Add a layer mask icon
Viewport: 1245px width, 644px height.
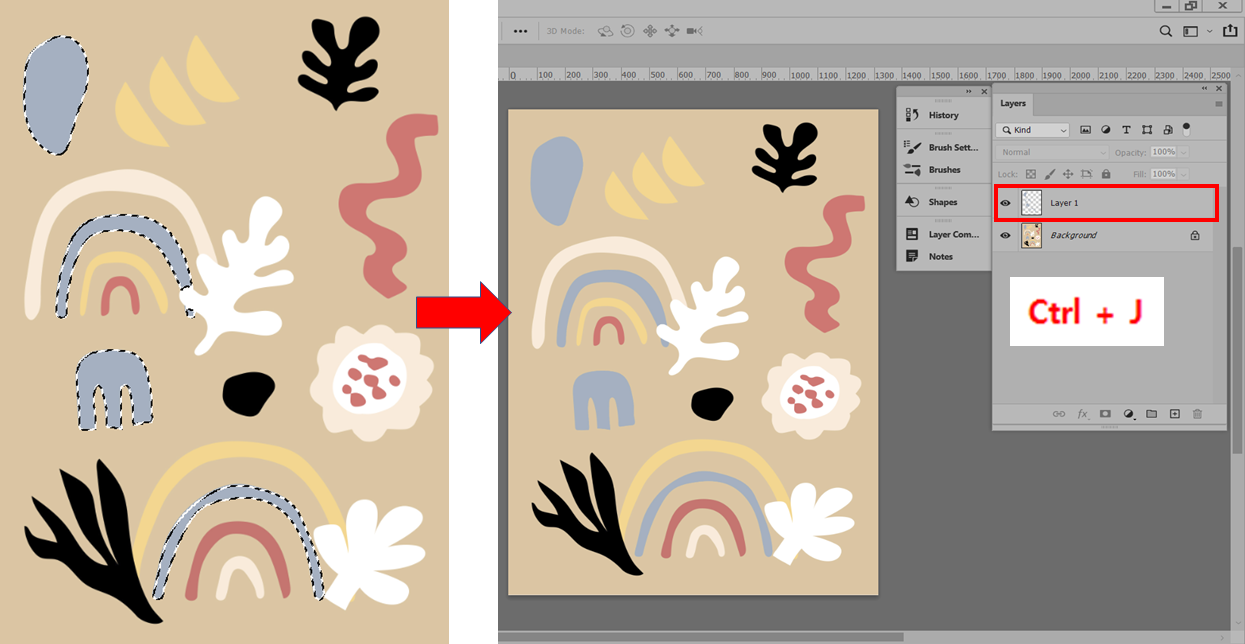coord(1105,414)
